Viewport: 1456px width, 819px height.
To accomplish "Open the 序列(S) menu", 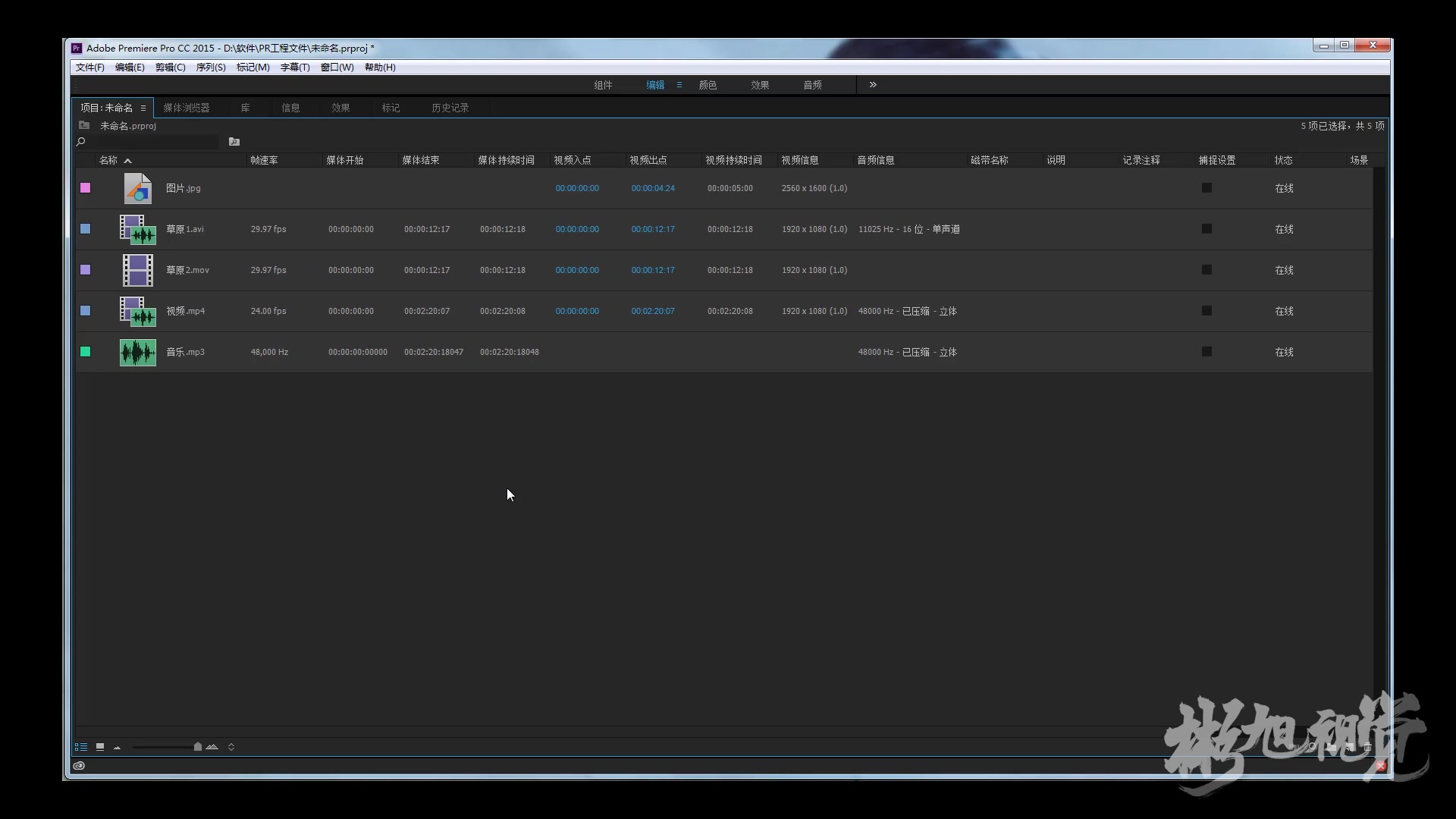I will point(211,67).
